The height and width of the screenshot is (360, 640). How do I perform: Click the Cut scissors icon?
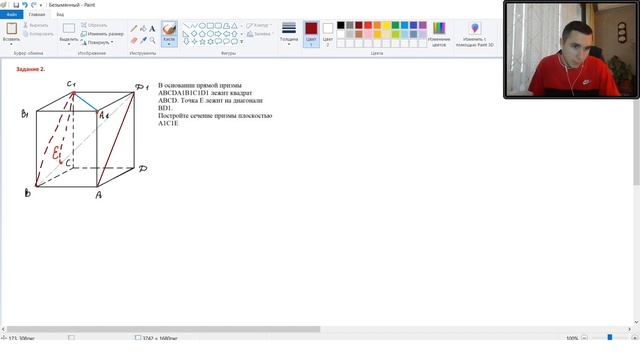(x=25, y=25)
